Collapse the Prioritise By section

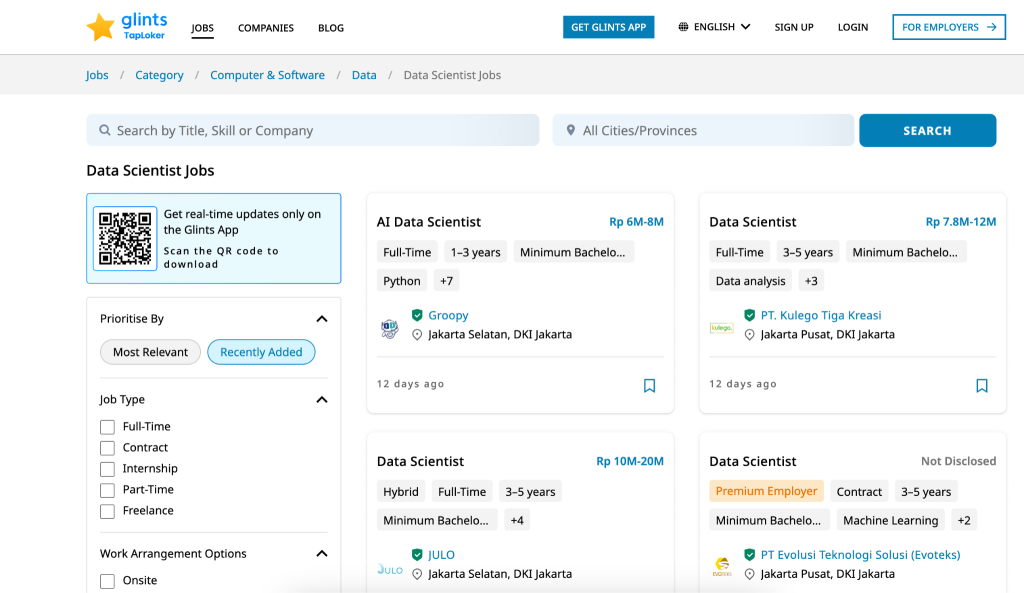(321, 319)
